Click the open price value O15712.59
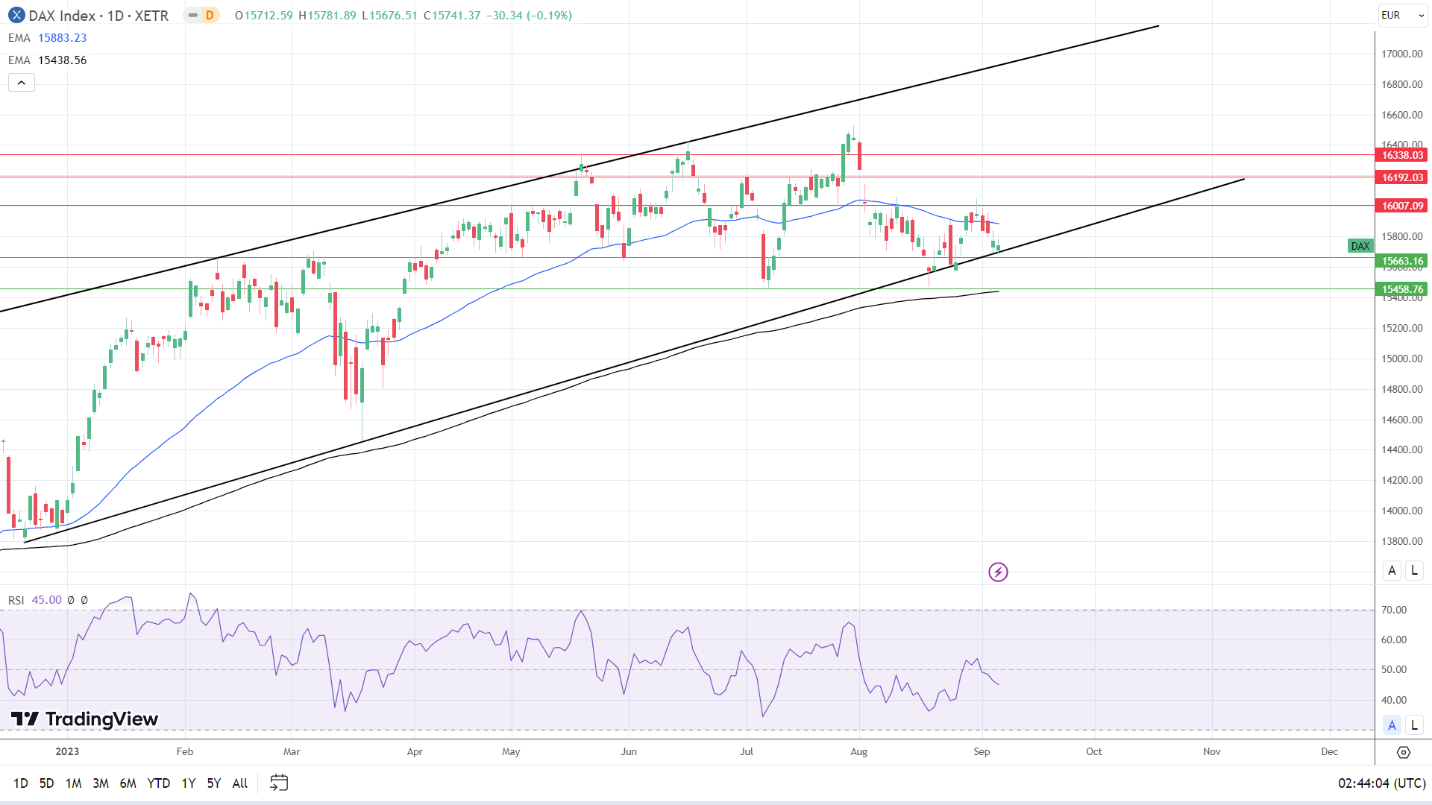Viewport: 1432px width, 805px height. click(264, 15)
